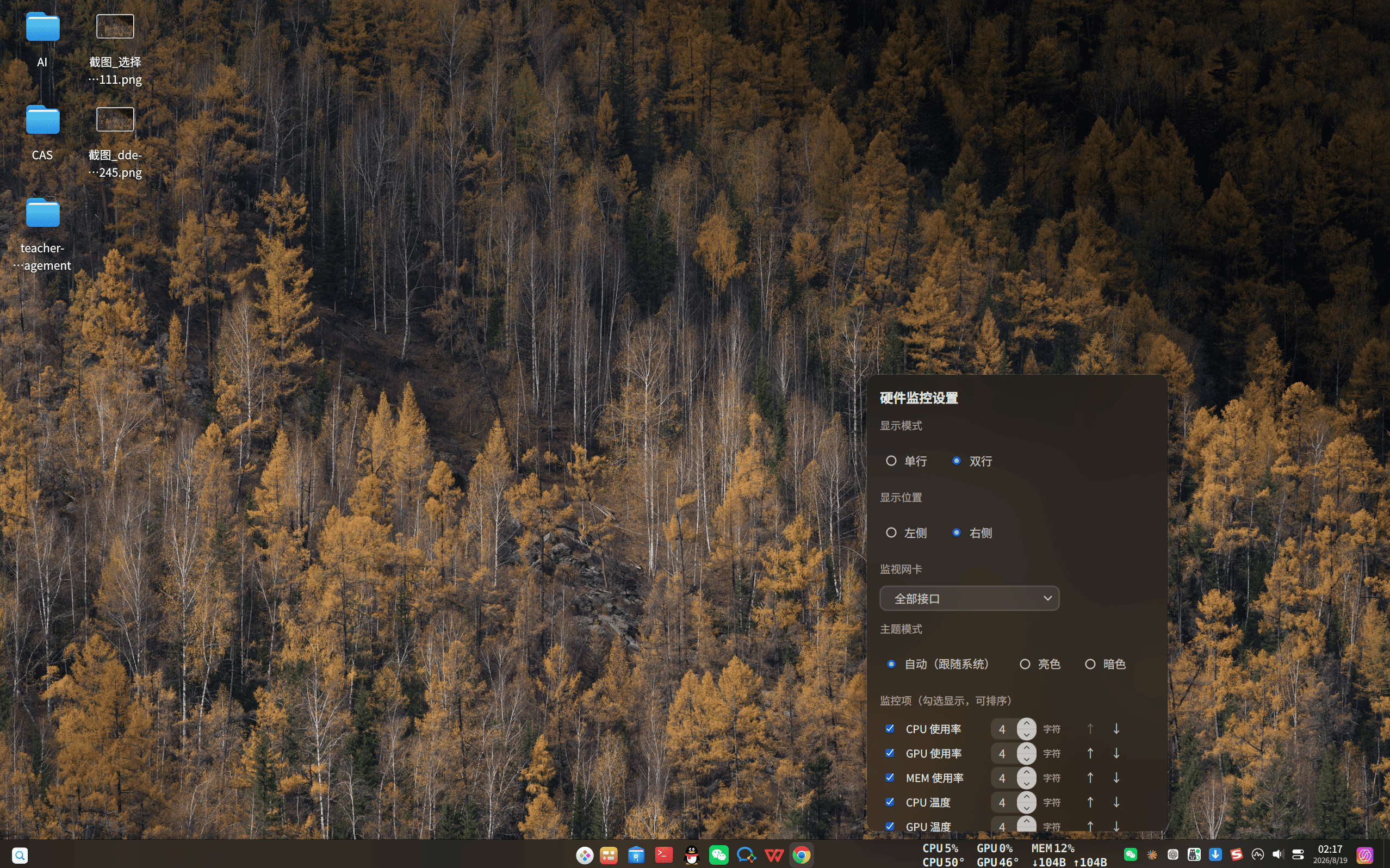Select the 双行 display mode radio
Image resolution: width=1390 pixels, height=868 pixels.
click(x=956, y=461)
